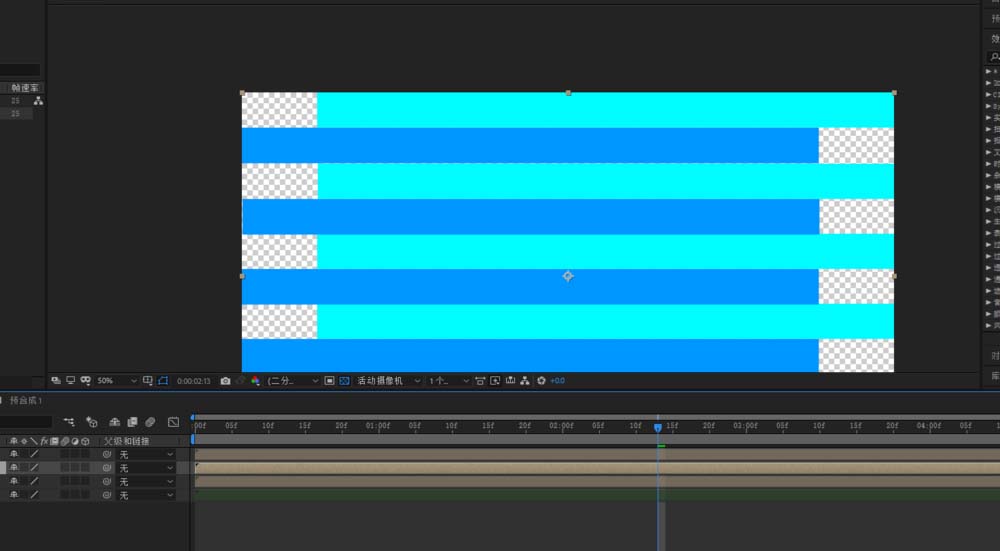This screenshot has width=1000, height=551.
Task: Click the 02:00f mark on time ruler
Action: (561, 426)
